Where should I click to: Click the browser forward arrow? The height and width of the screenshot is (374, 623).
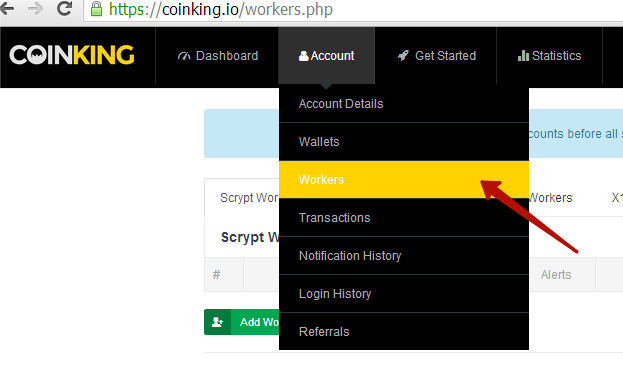tap(35, 8)
